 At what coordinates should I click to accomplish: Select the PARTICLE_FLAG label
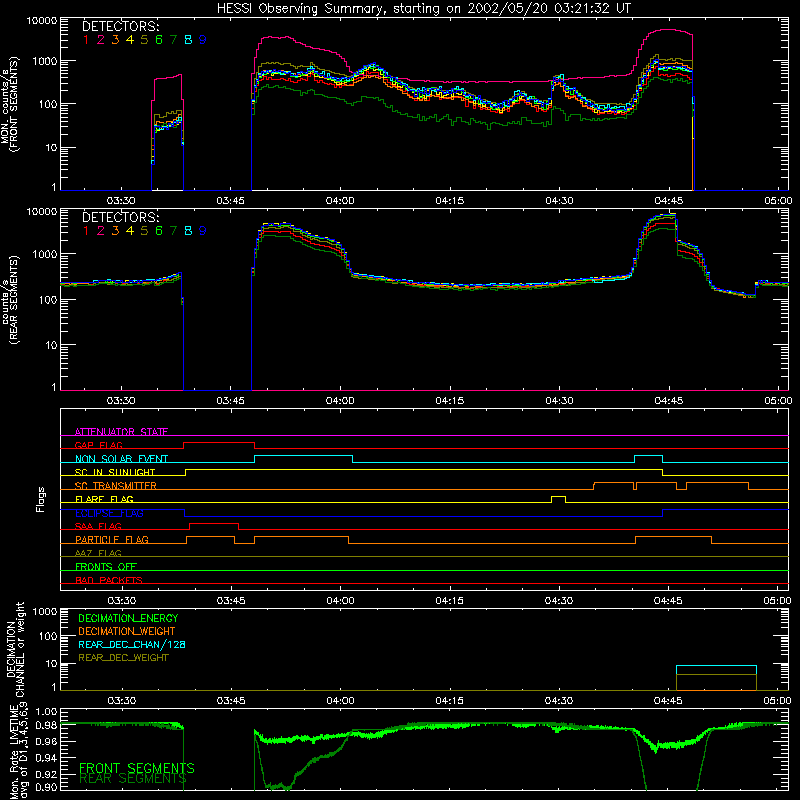point(112,540)
